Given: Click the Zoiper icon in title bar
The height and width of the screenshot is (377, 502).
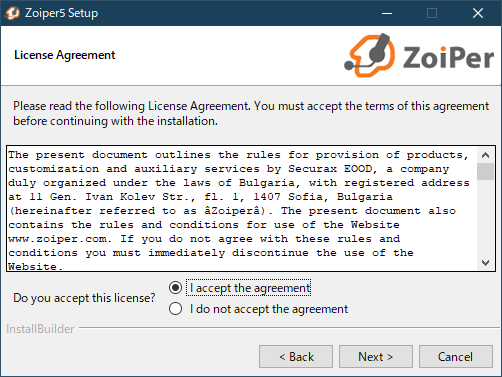Looking at the screenshot, I should (12, 13).
